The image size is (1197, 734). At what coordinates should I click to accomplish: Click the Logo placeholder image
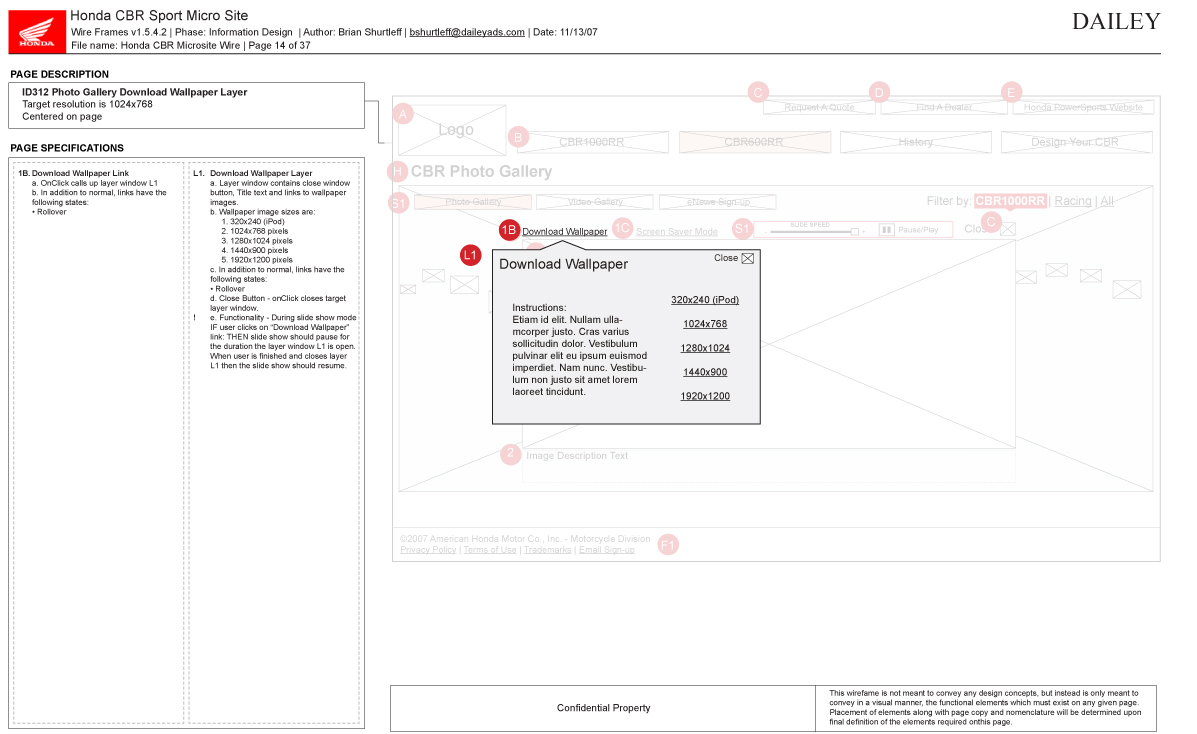pyautogui.click(x=452, y=130)
